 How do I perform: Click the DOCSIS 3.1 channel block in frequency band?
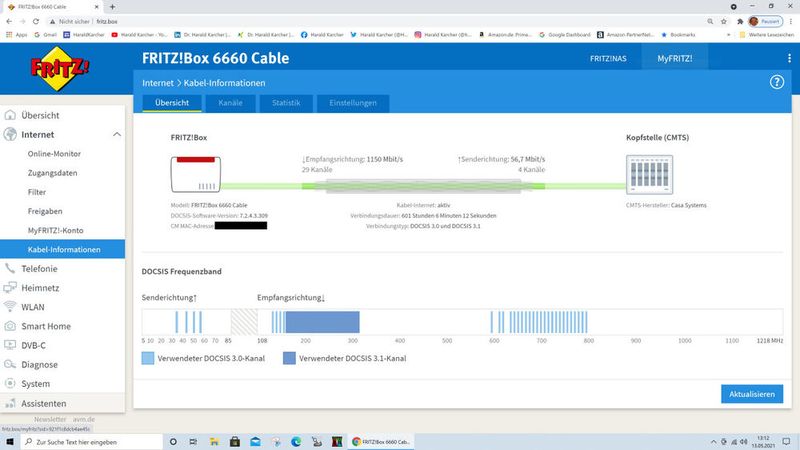click(322, 322)
